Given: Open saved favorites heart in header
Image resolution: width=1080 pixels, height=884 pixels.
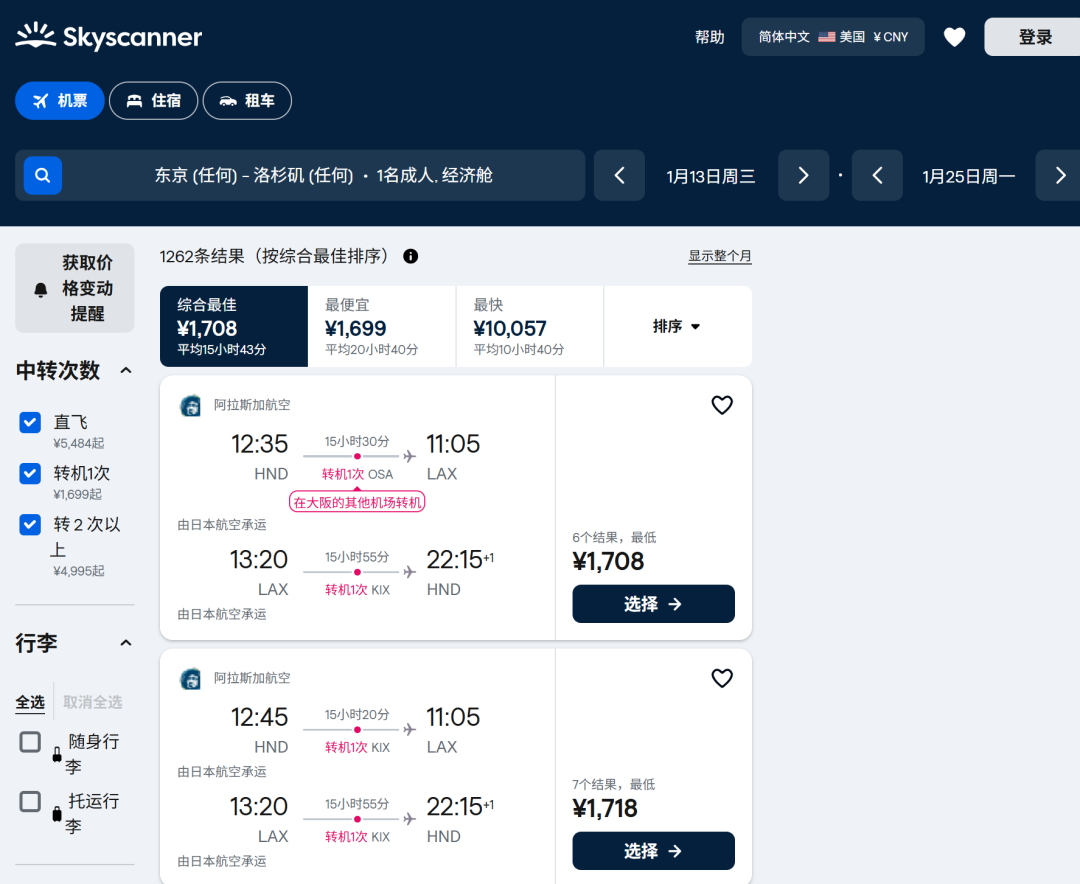Looking at the screenshot, I should click(x=954, y=37).
